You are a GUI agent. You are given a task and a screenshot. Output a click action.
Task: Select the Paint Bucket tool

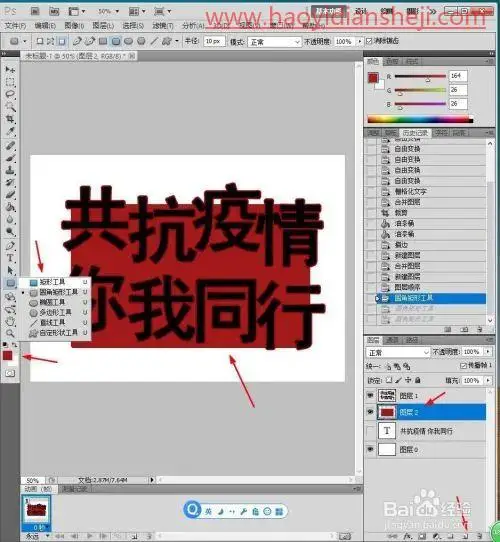pos(10,207)
